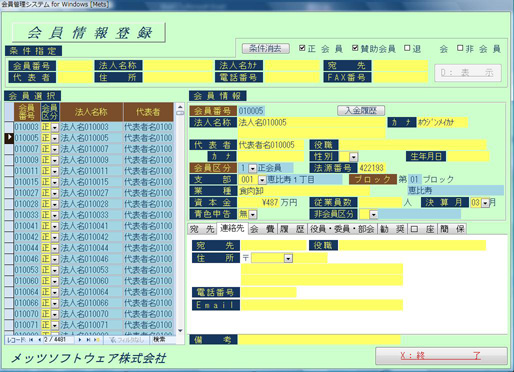
Task: Open postal code dropdown in 住所
Action: tap(288, 258)
